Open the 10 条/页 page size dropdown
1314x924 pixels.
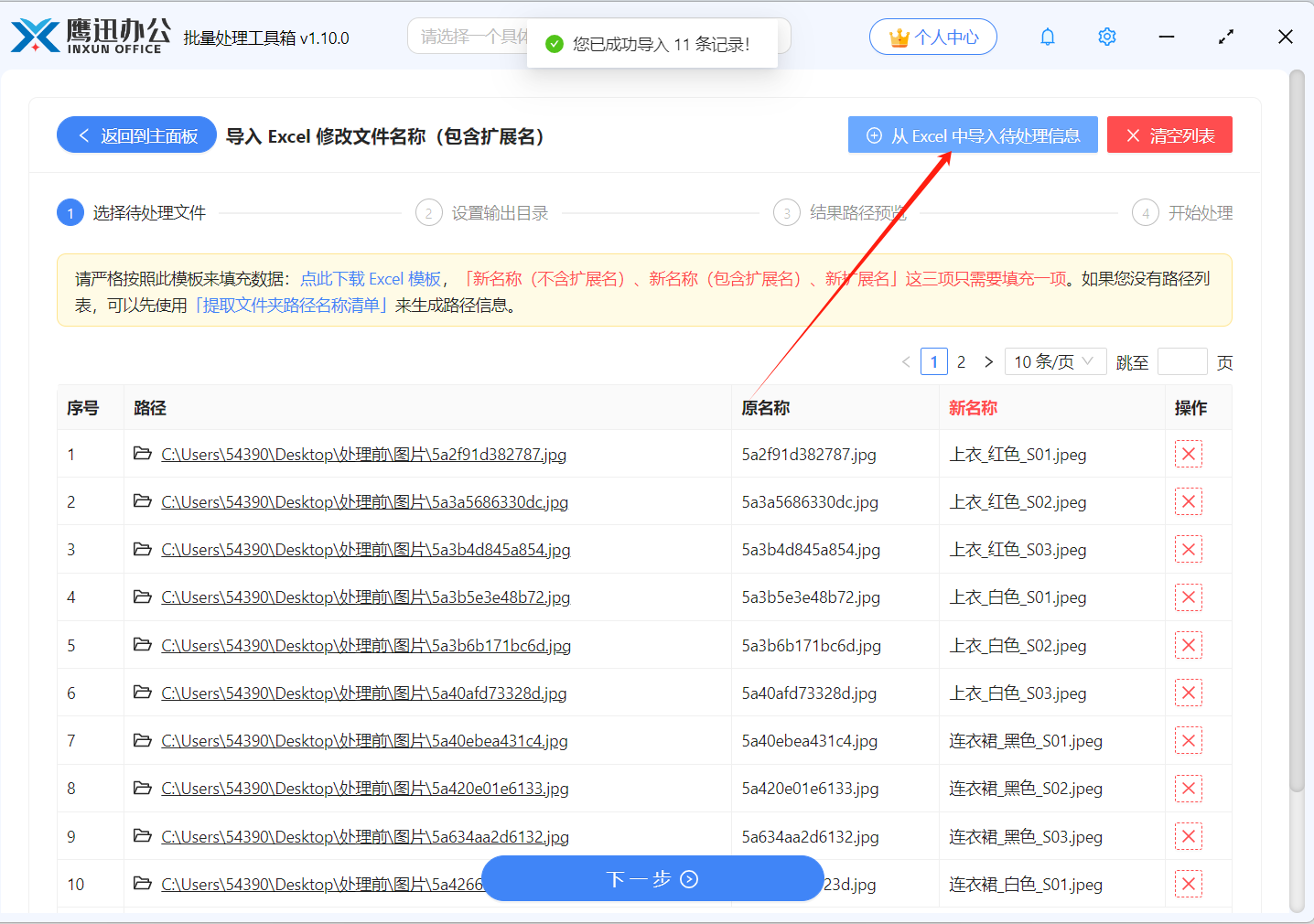click(1055, 361)
